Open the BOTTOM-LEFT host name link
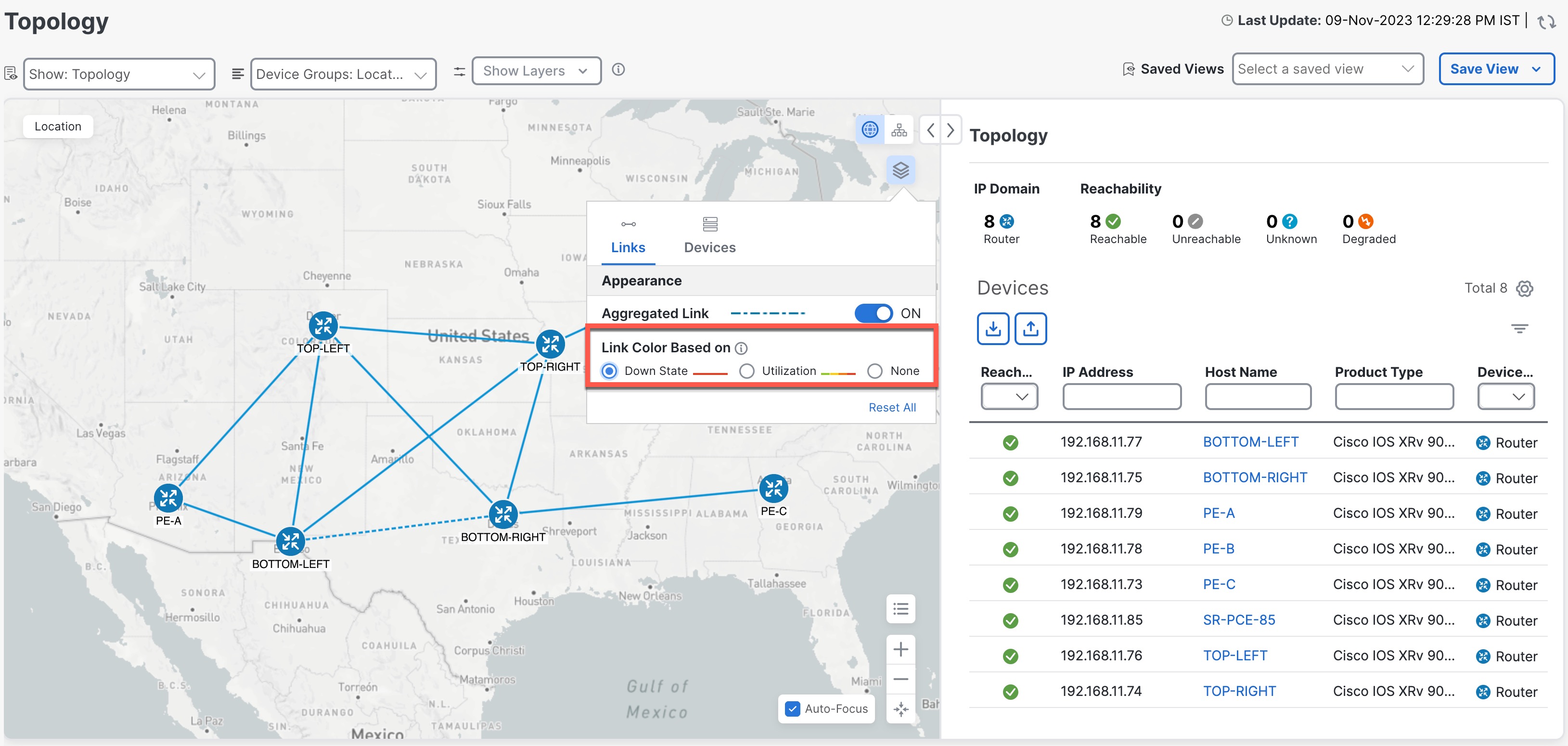This screenshot has height=746, width=1568. (x=1250, y=442)
